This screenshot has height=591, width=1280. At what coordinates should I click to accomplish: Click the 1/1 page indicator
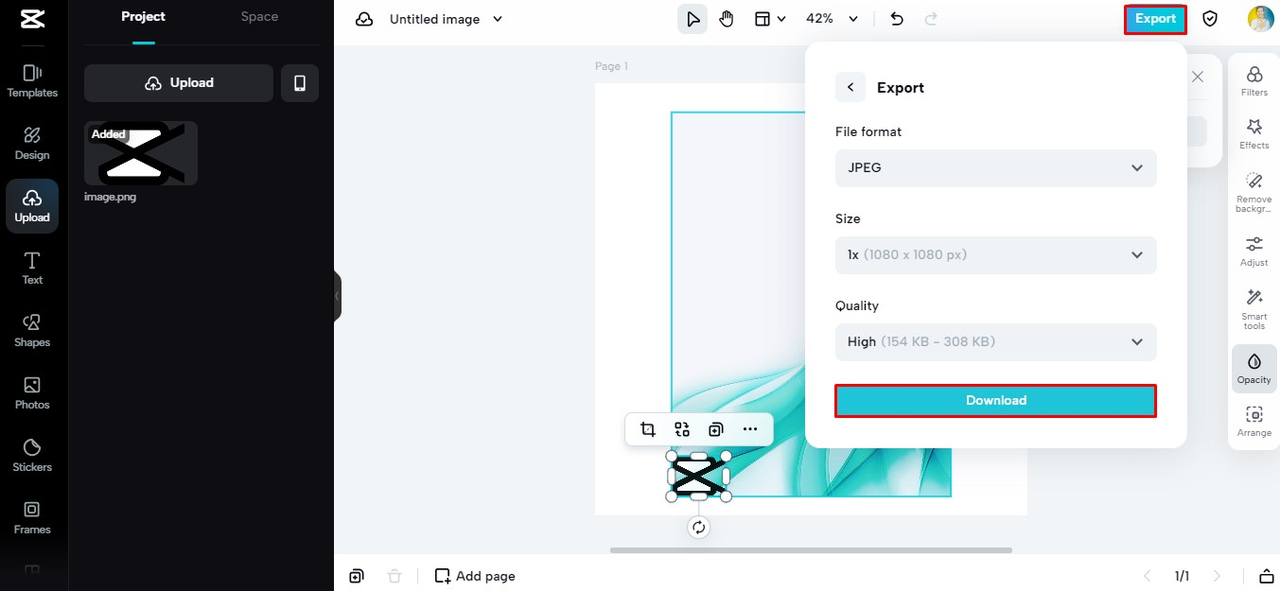1182,576
